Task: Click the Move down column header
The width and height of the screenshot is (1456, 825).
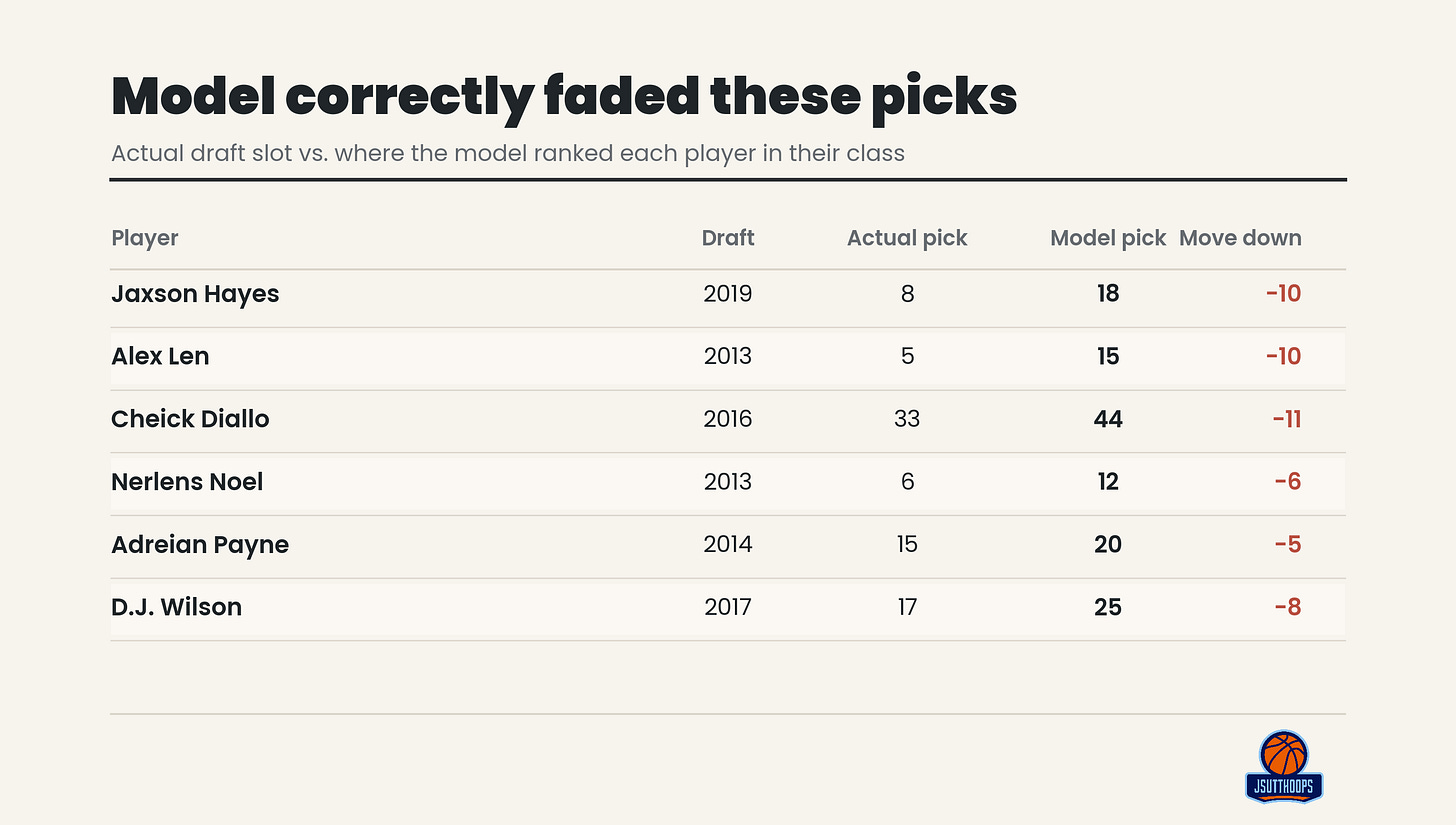Action: 1241,238
